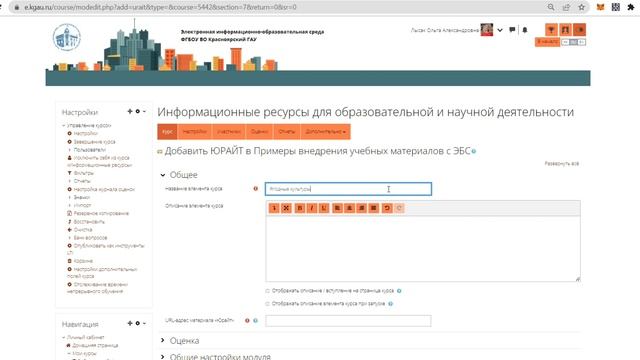Click the redo button in editor toolbar

coord(399,208)
